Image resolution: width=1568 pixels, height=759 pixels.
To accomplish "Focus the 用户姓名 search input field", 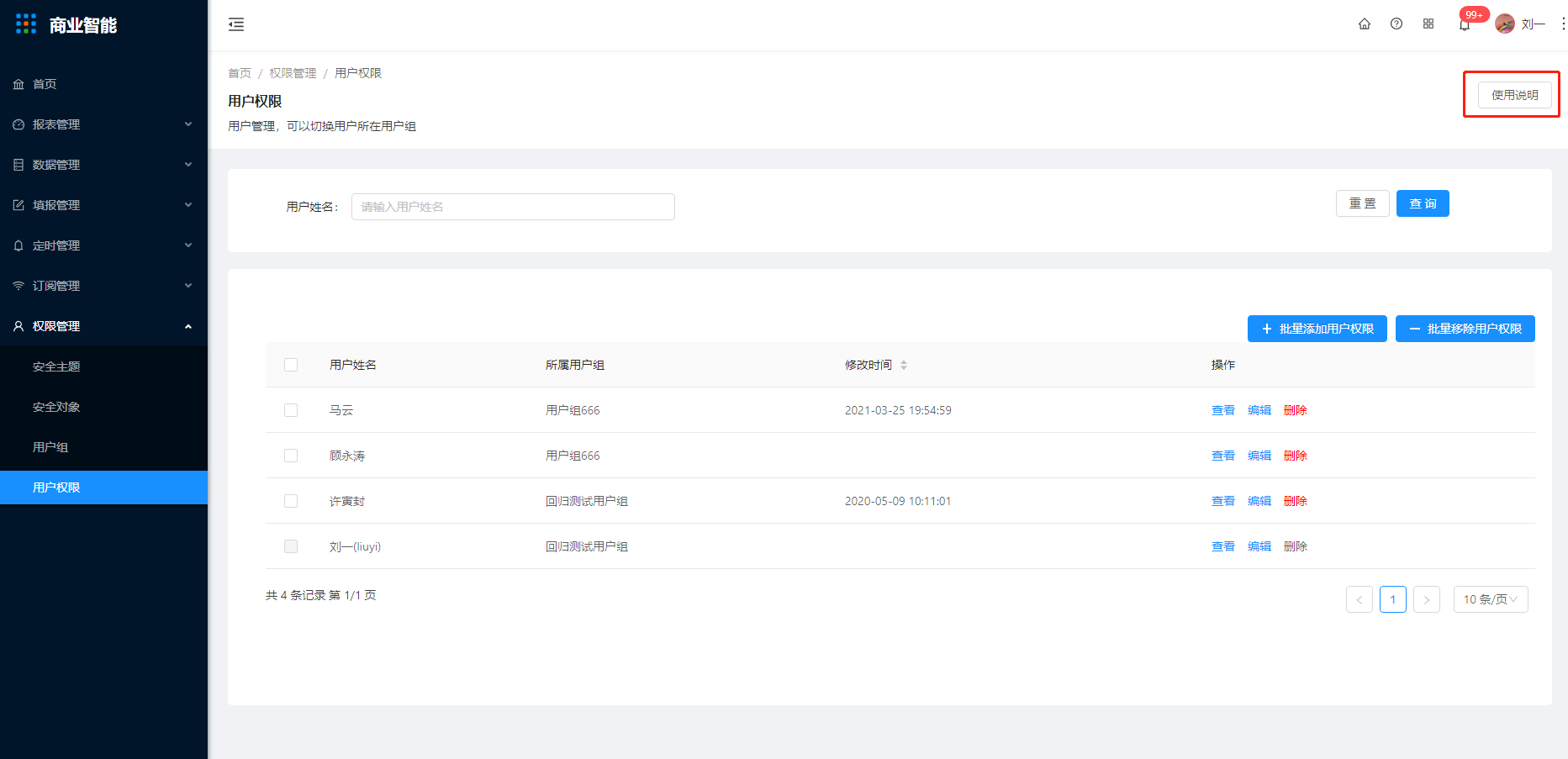I will (513, 207).
